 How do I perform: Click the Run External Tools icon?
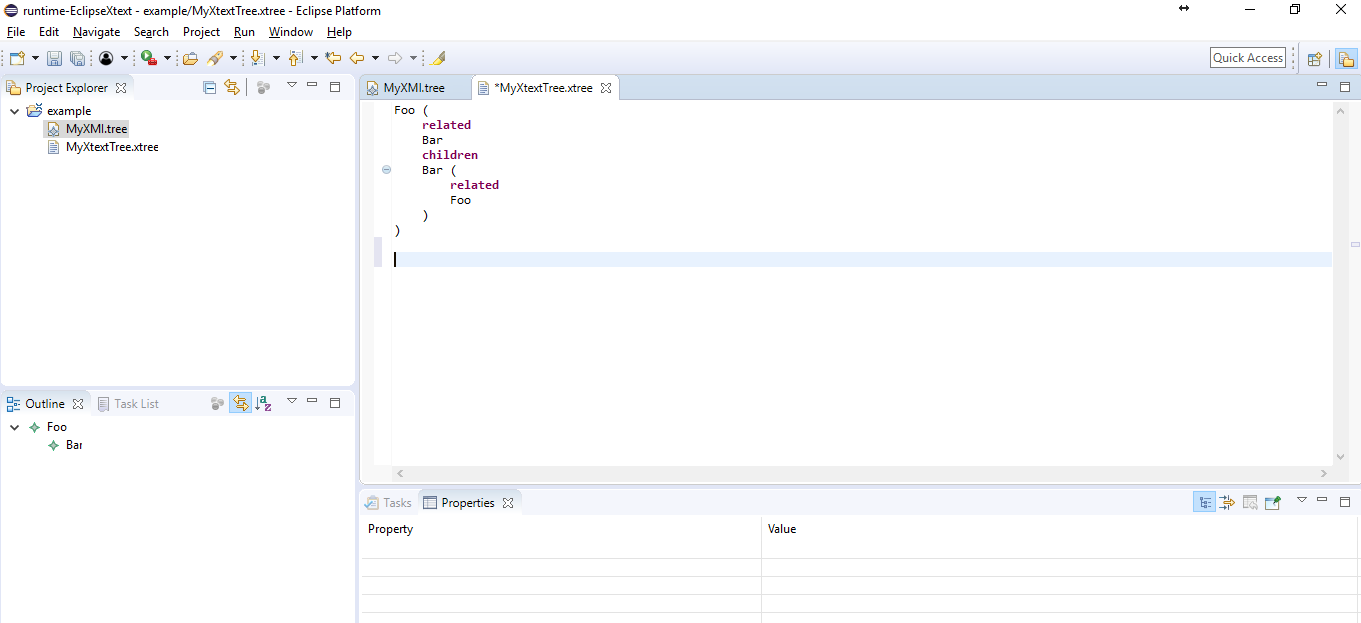click(x=148, y=58)
